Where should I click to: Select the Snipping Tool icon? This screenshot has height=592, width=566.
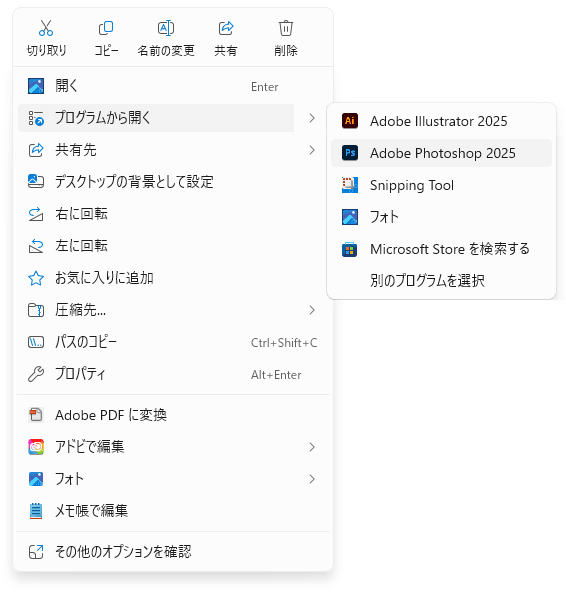350,185
